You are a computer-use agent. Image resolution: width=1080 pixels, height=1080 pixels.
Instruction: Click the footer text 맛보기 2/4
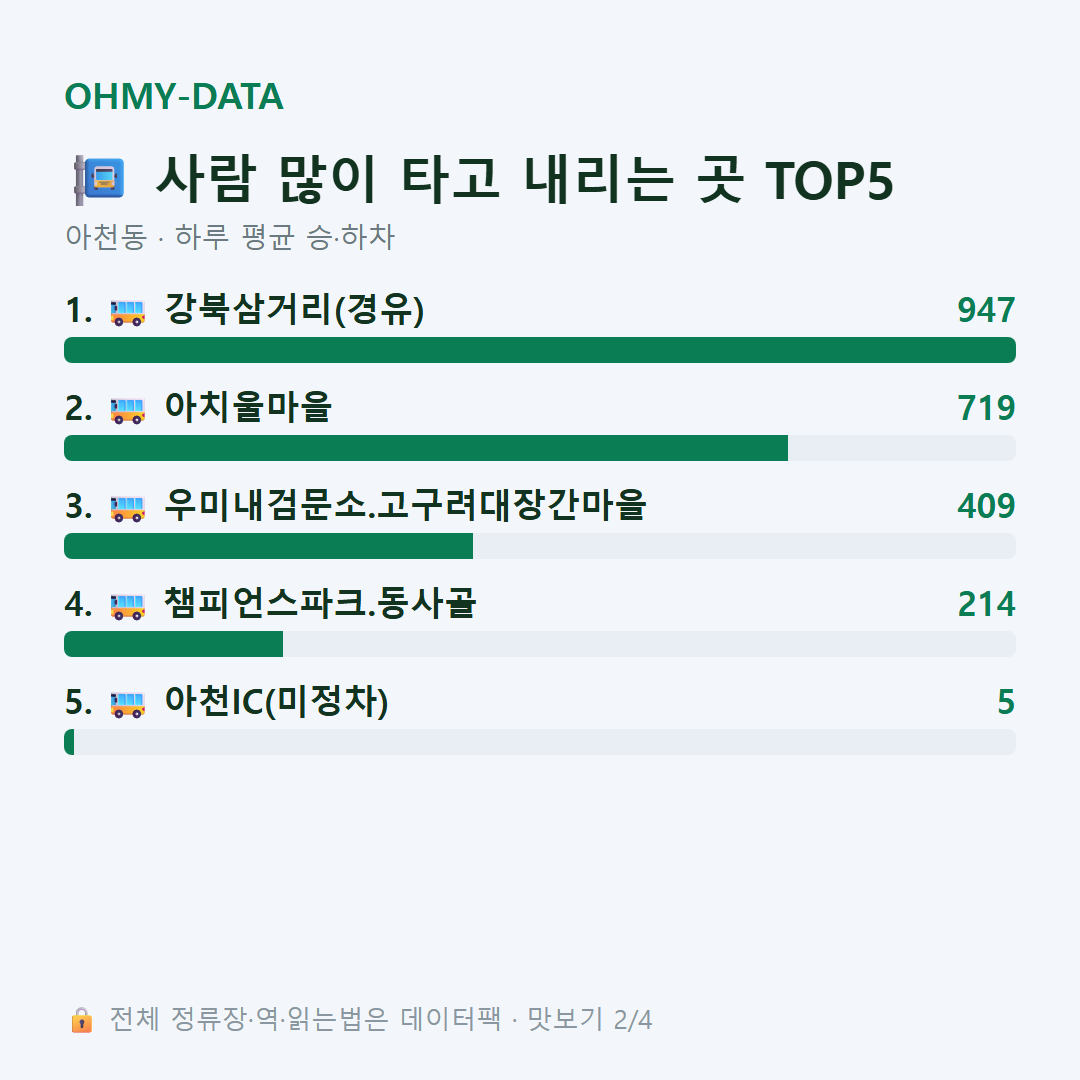click(x=590, y=1019)
